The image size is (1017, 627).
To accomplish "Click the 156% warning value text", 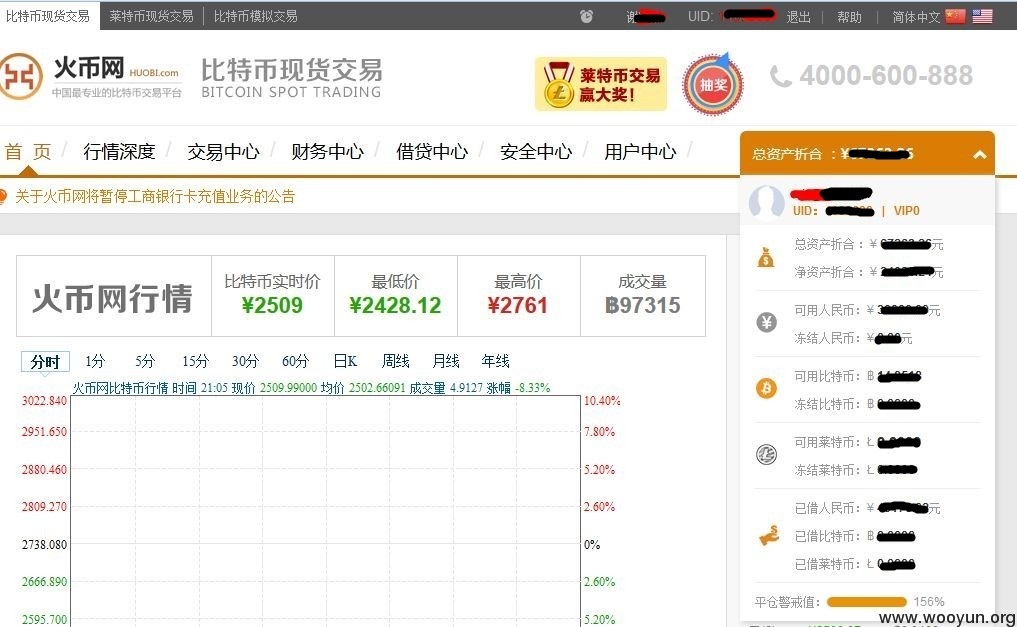I will point(929,602).
